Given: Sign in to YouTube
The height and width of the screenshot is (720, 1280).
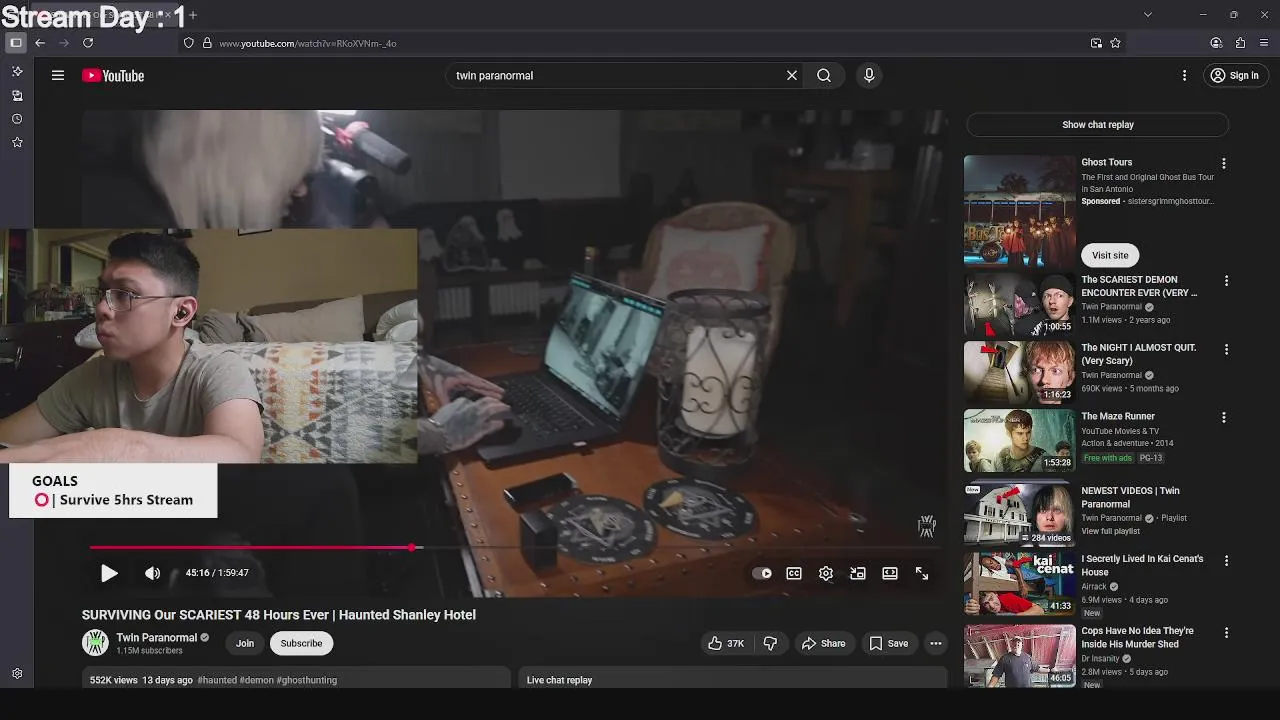Looking at the screenshot, I should (x=1234, y=75).
